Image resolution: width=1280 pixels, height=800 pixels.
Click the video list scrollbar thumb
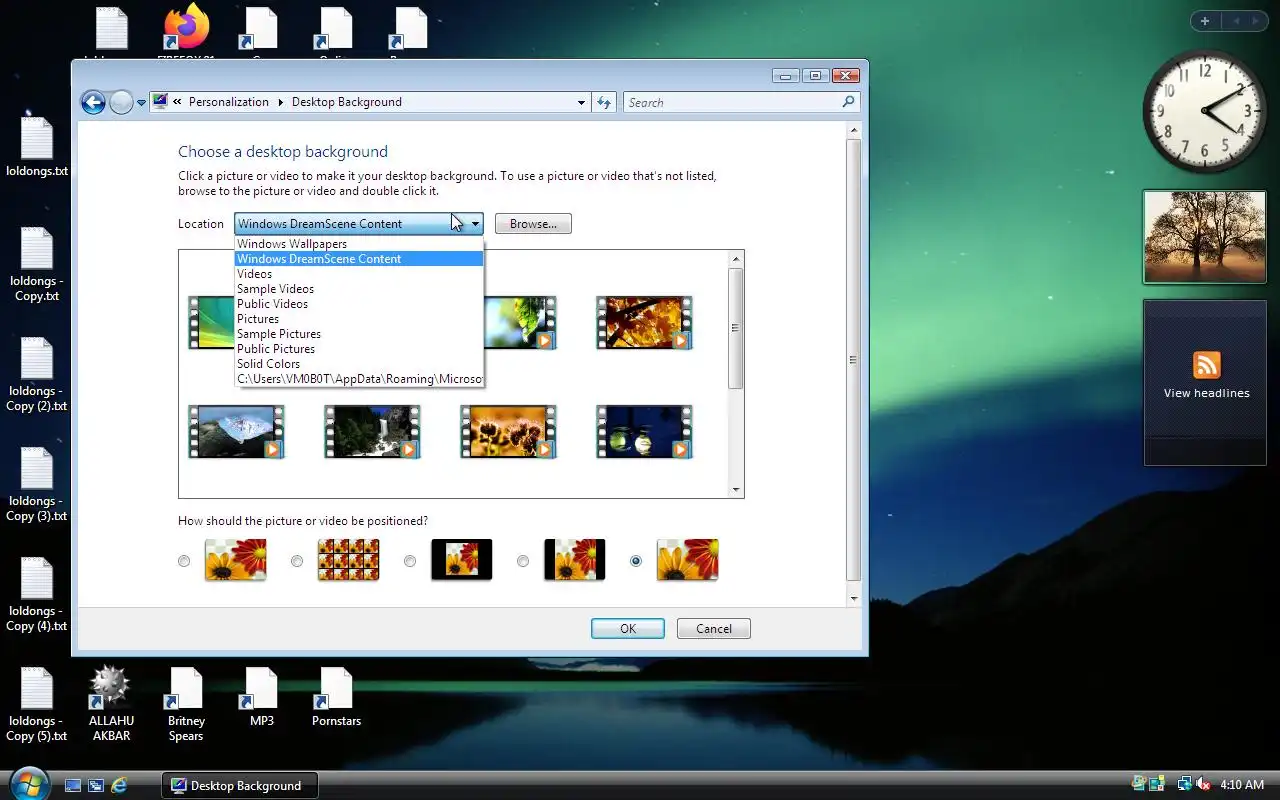[736, 328]
